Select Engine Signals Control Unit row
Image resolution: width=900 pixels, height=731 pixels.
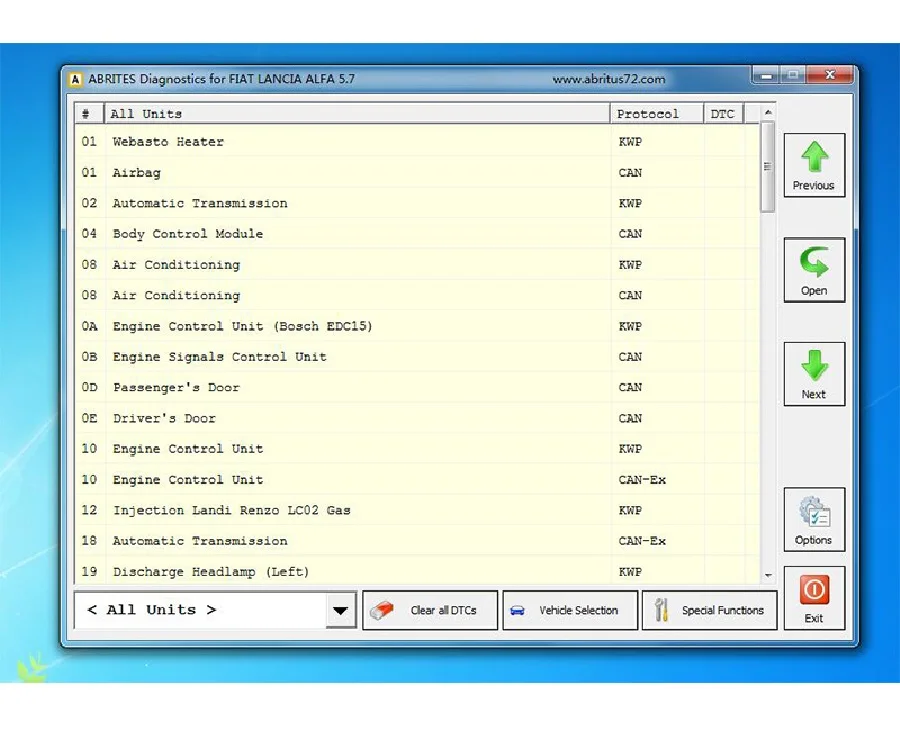417,356
